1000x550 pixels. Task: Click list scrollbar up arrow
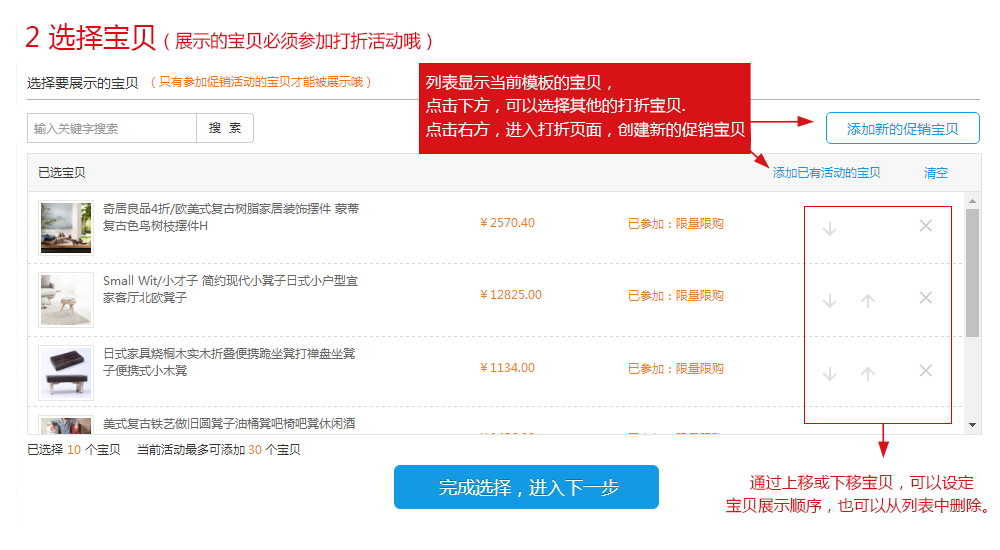click(972, 201)
